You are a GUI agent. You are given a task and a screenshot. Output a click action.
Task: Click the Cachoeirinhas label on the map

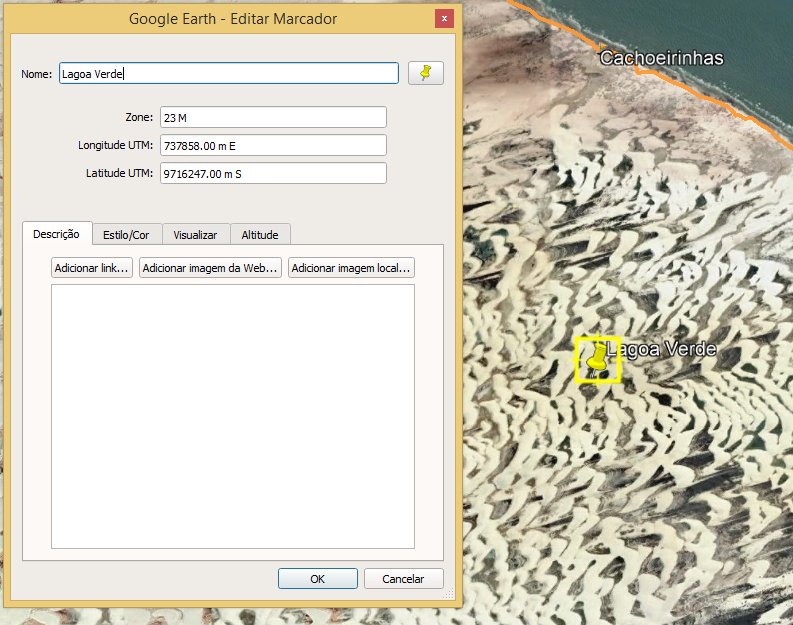pos(661,58)
